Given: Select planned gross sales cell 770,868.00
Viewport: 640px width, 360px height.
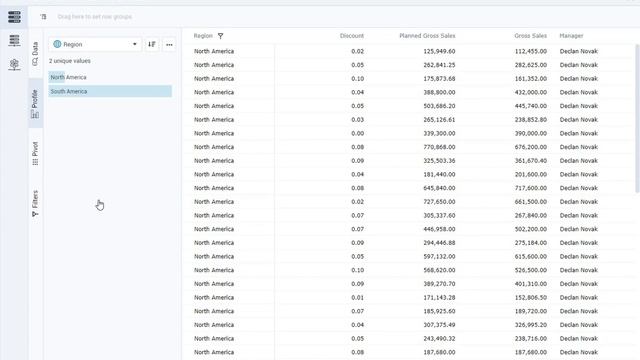Looking at the screenshot, I should (439, 147).
